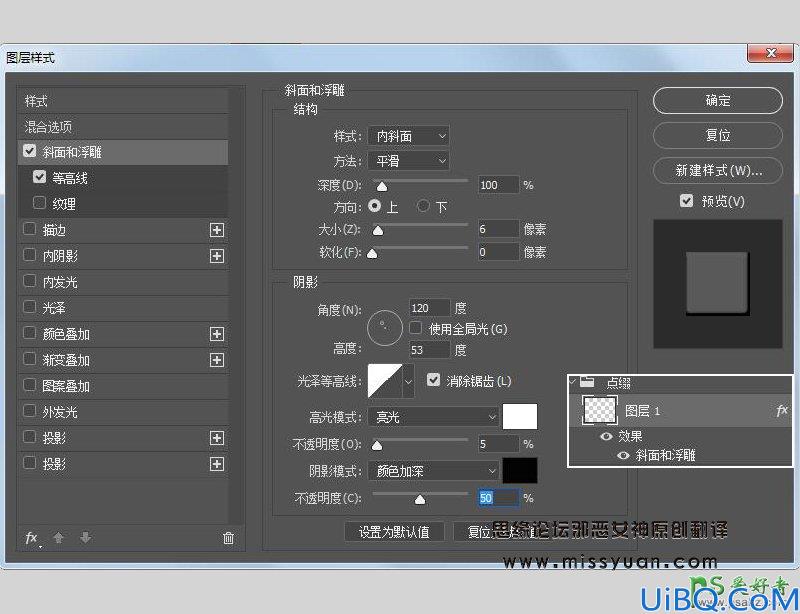Open white highlight color swatch
This screenshot has width=800, height=614.
520,416
